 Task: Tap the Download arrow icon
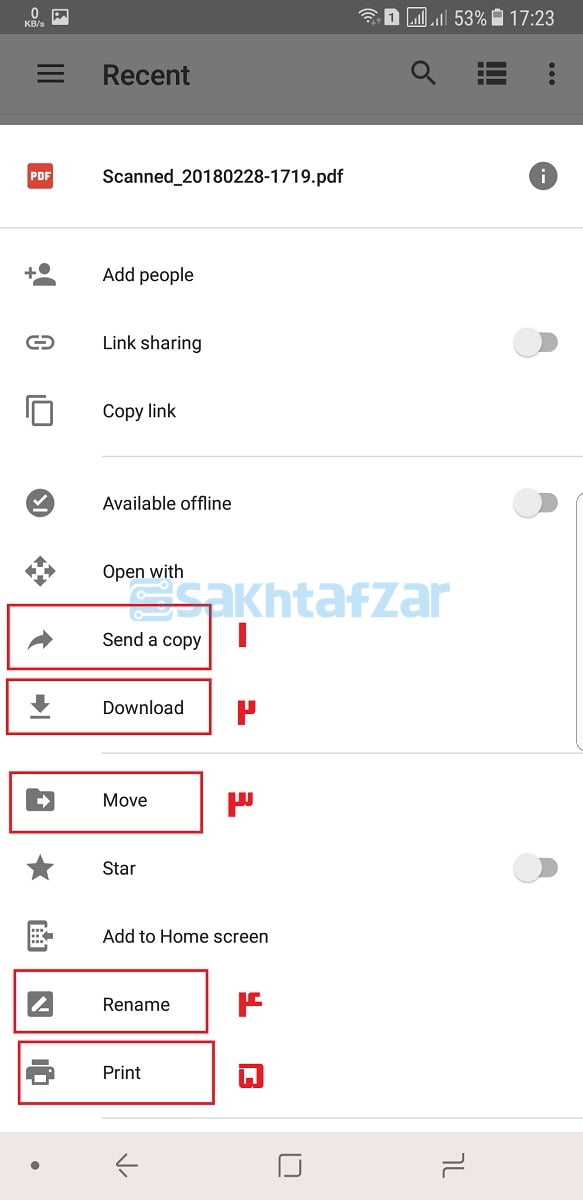tap(40, 707)
